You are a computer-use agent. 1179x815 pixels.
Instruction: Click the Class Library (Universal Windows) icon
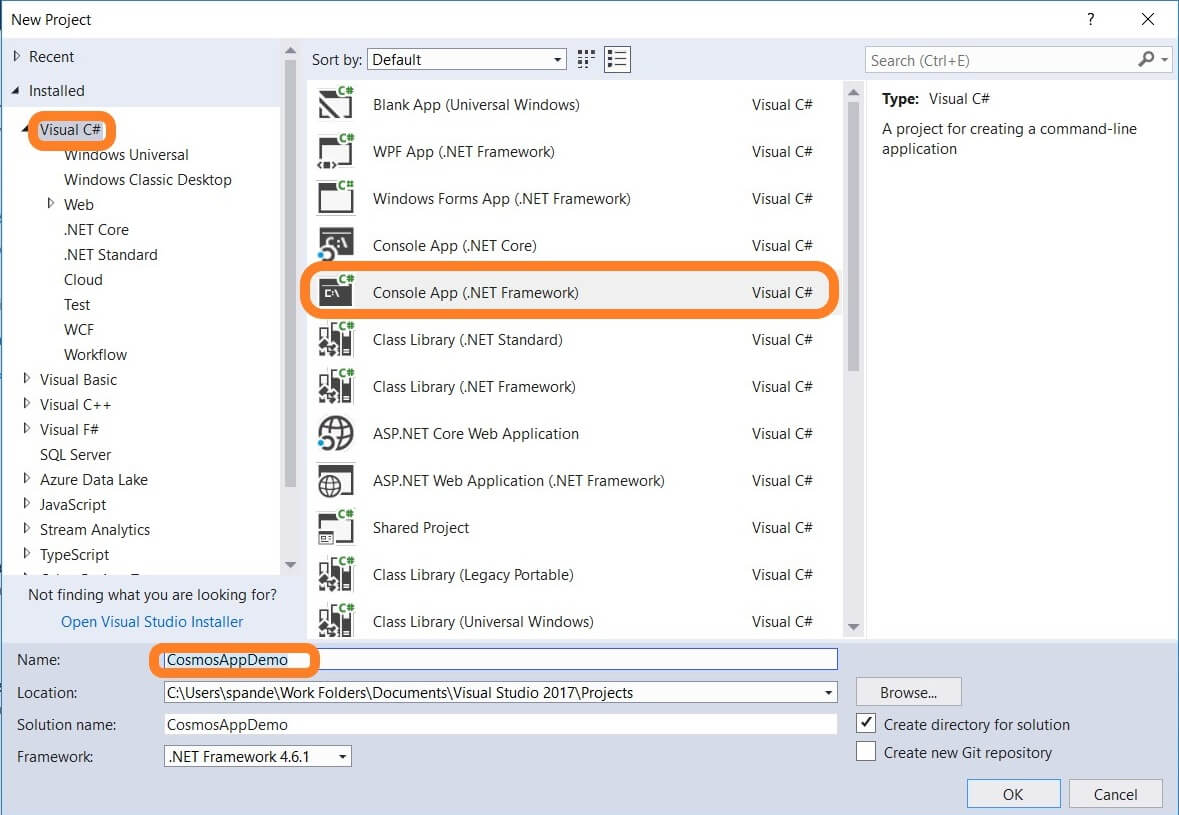[x=335, y=621]
